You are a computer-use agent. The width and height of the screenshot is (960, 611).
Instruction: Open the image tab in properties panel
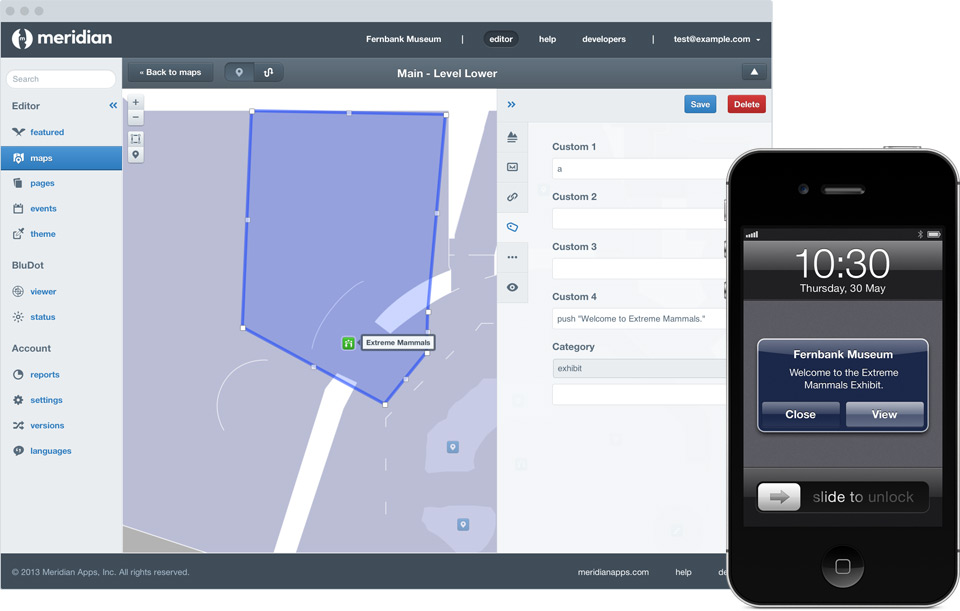tap(512, 137)
